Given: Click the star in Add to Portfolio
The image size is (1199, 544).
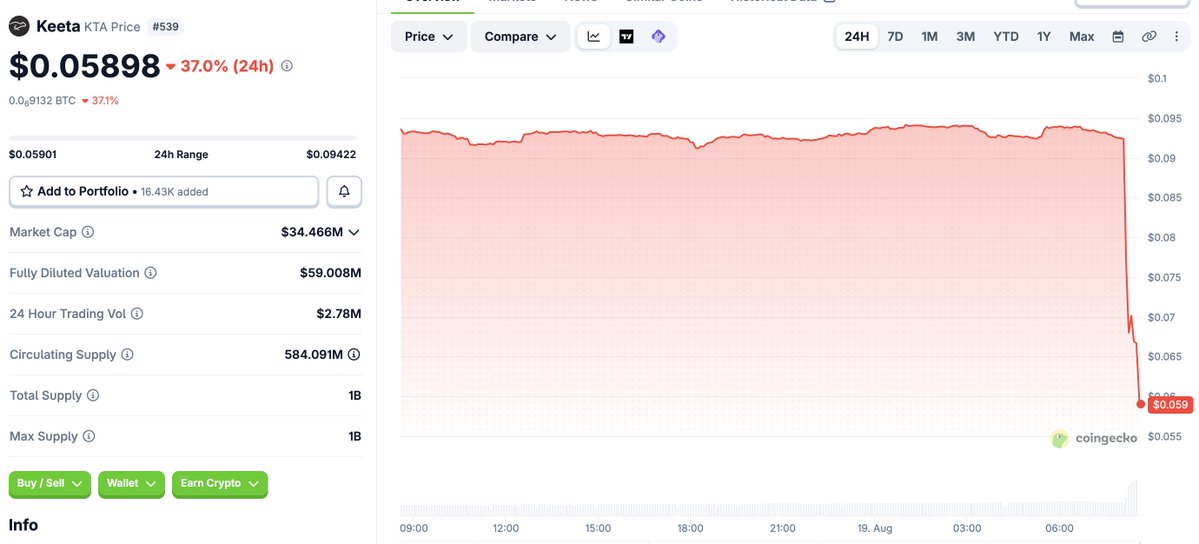Looking at the screenshot, I should click(26, 191).
